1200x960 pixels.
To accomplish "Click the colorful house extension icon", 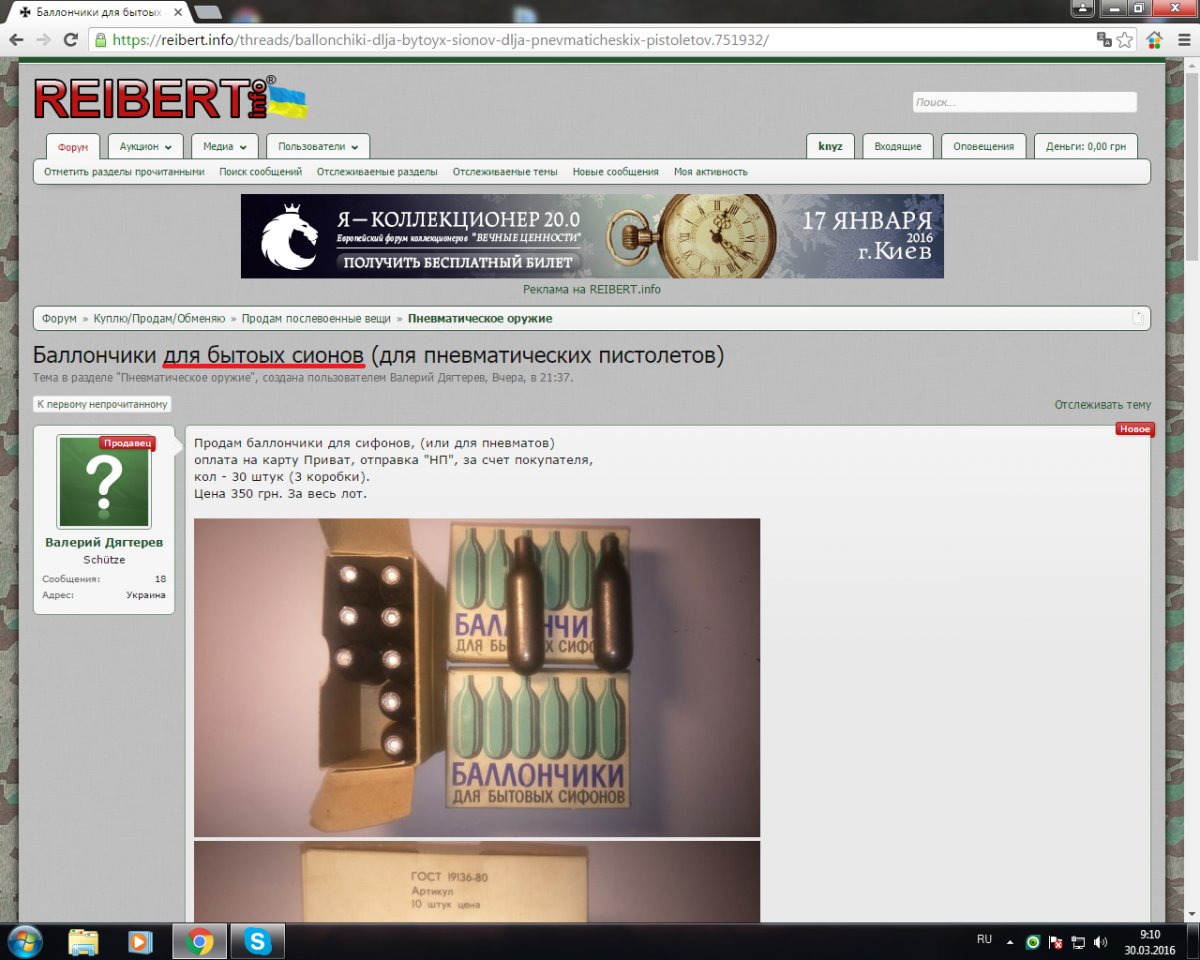I will click(x=1154, y=40).
